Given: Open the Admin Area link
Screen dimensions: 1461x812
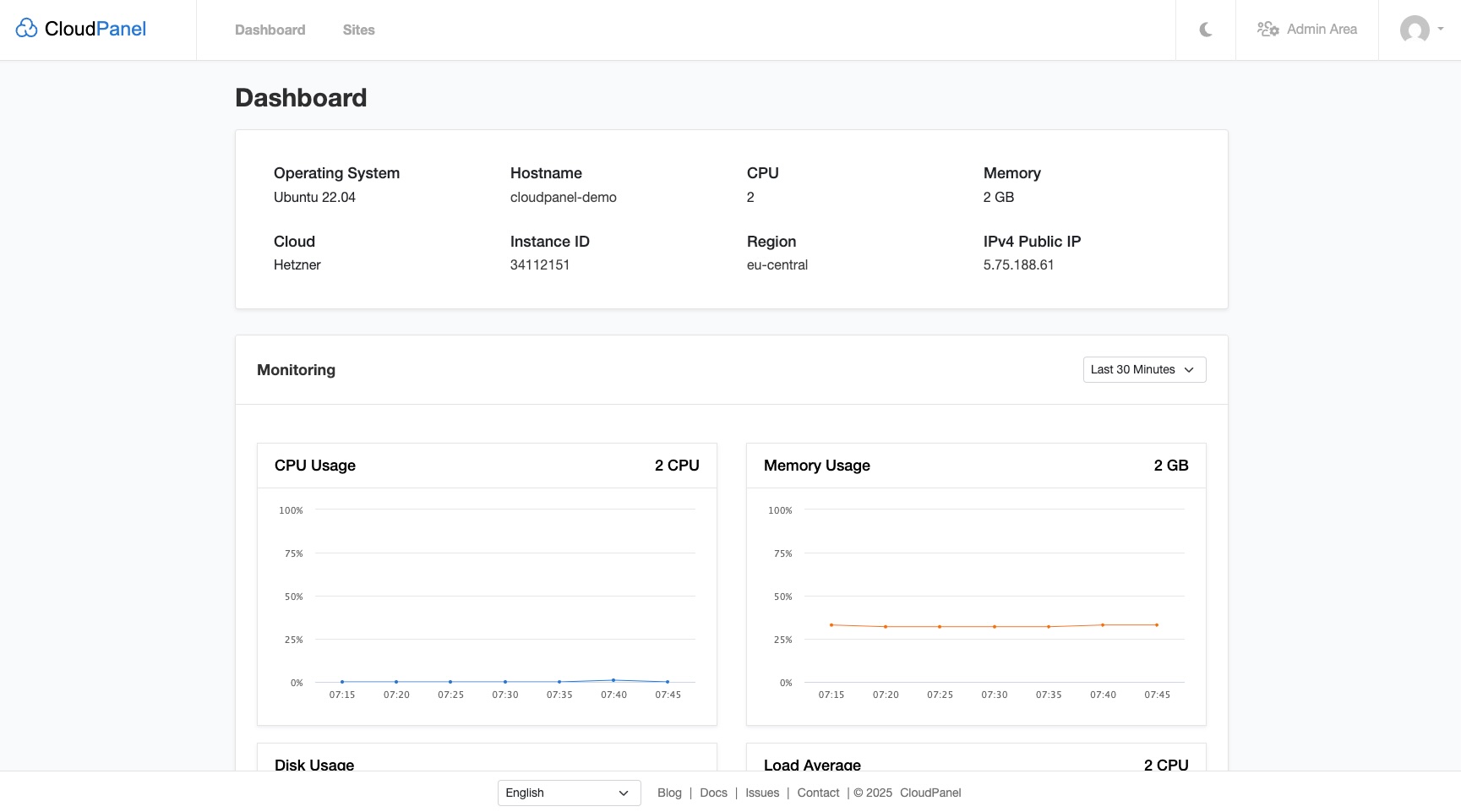Looking at the screenshot, I should pyautogui.click(x=1322, y=30).
